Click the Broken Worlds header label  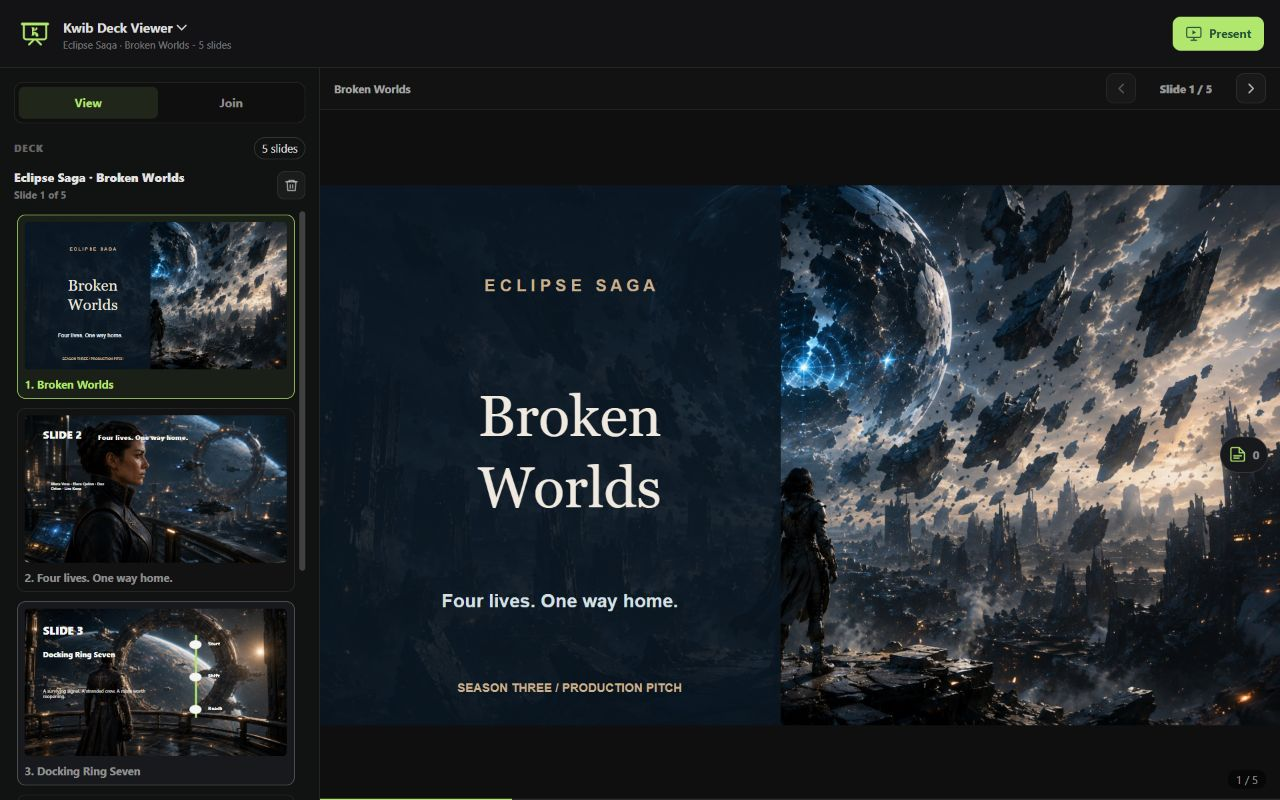[372, 89]
